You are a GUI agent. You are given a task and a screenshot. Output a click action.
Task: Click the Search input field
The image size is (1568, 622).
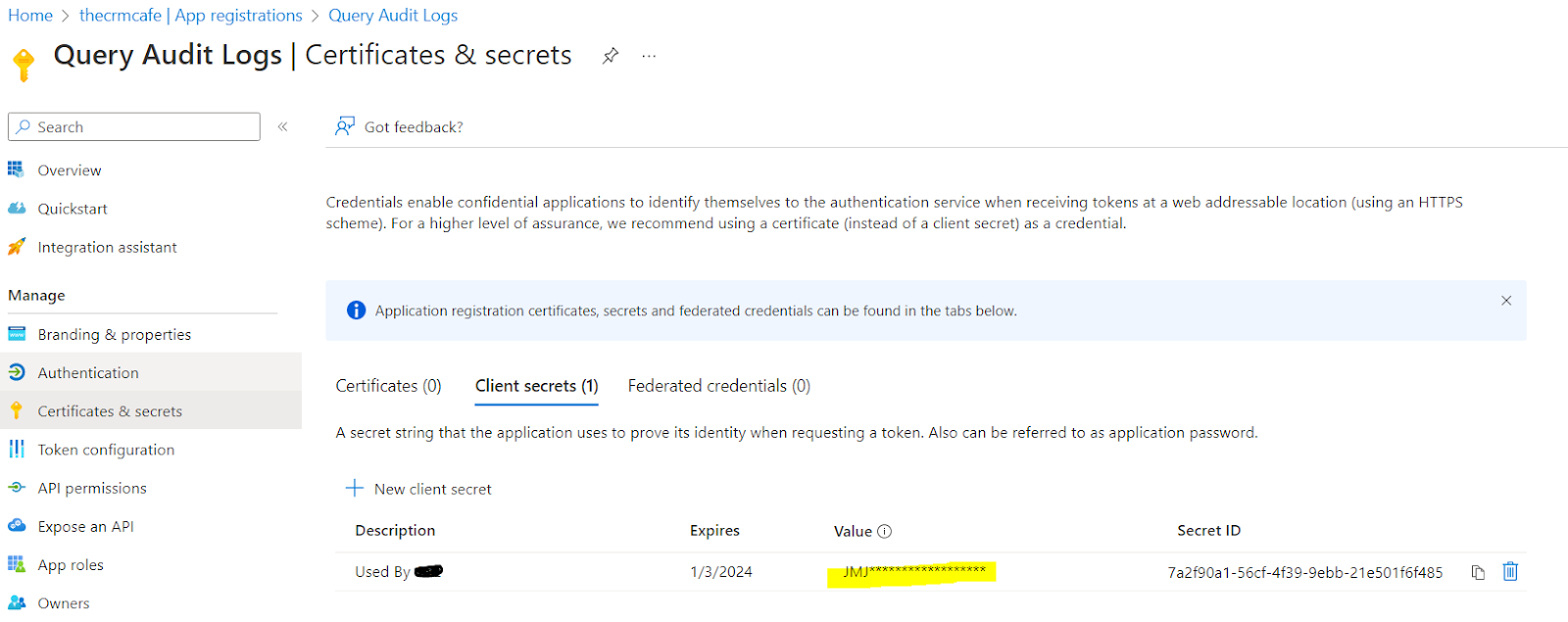[134, 126]
